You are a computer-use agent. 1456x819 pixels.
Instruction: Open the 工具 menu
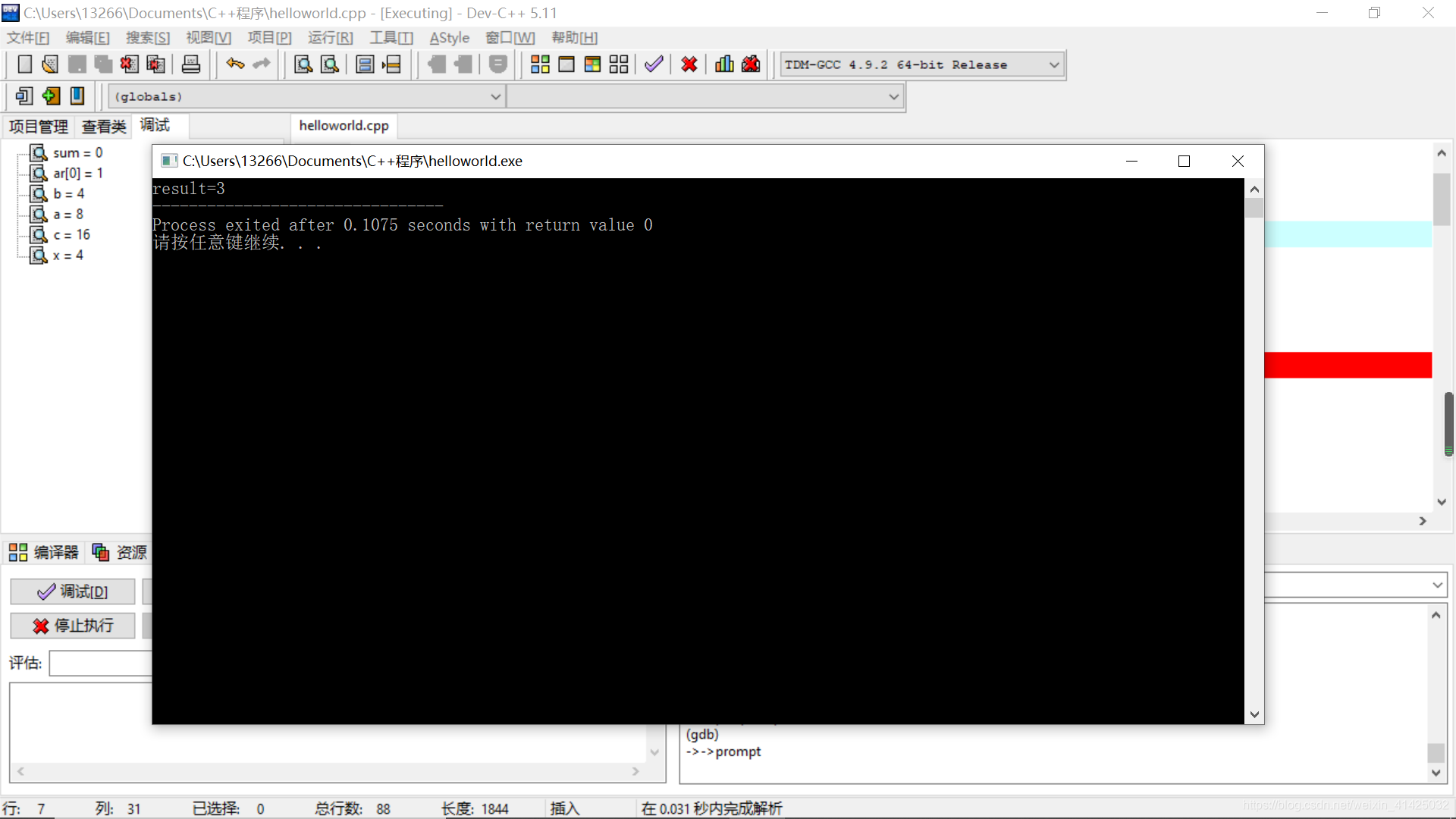coord(389,37)
